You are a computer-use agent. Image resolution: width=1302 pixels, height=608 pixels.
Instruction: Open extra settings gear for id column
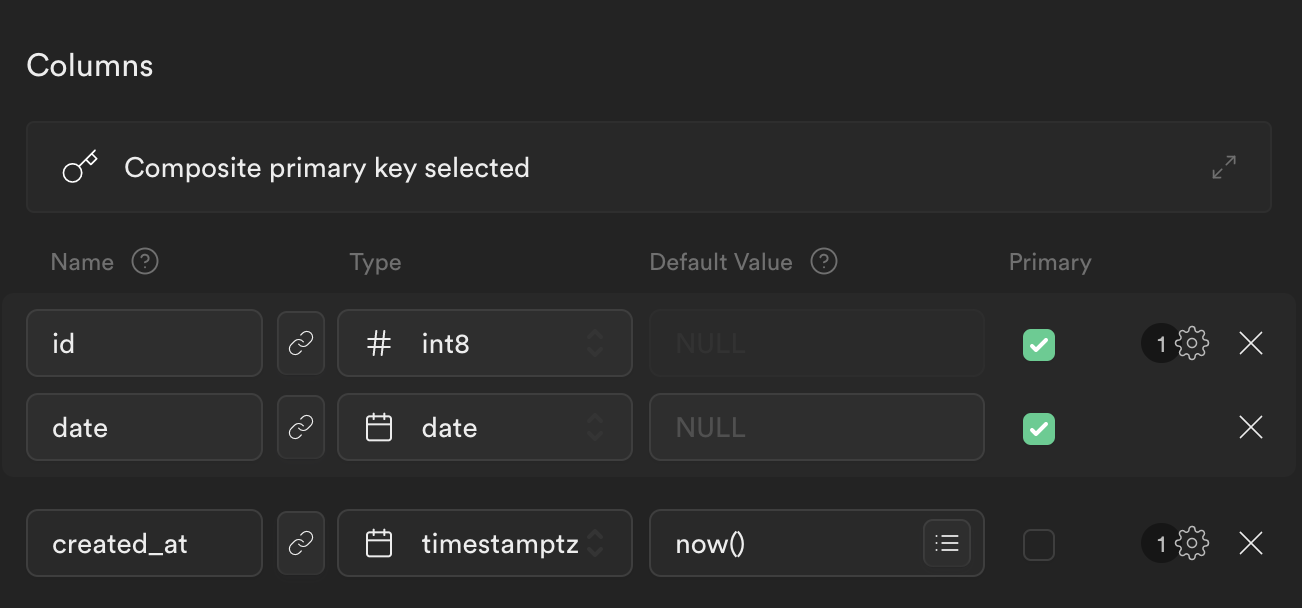[1191, 343]
